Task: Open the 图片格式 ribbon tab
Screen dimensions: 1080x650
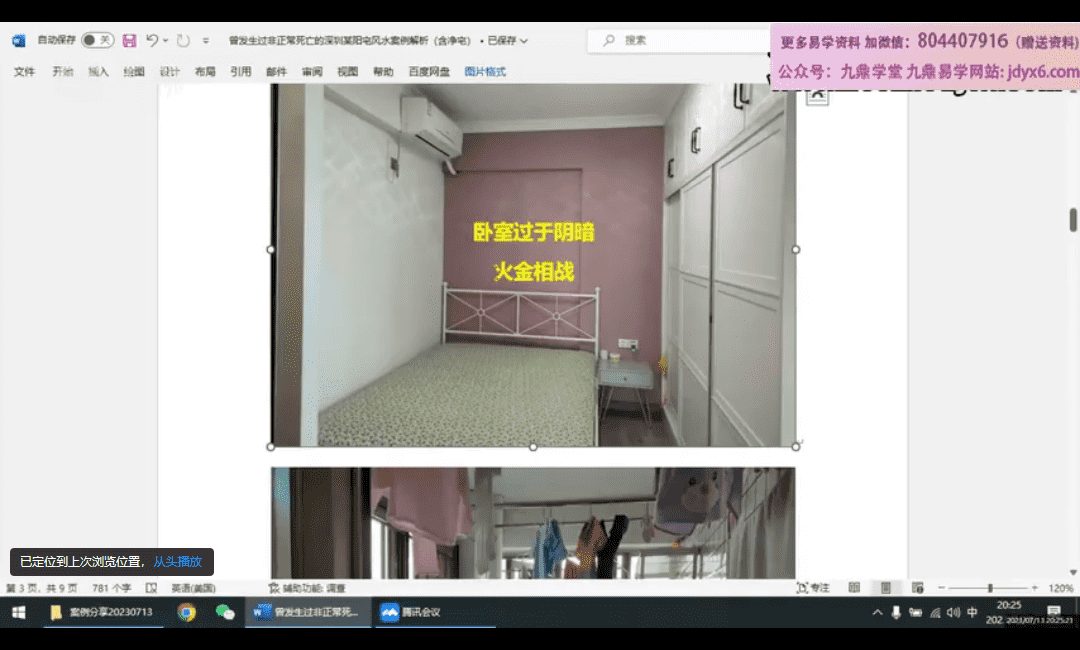Action: 485,72
